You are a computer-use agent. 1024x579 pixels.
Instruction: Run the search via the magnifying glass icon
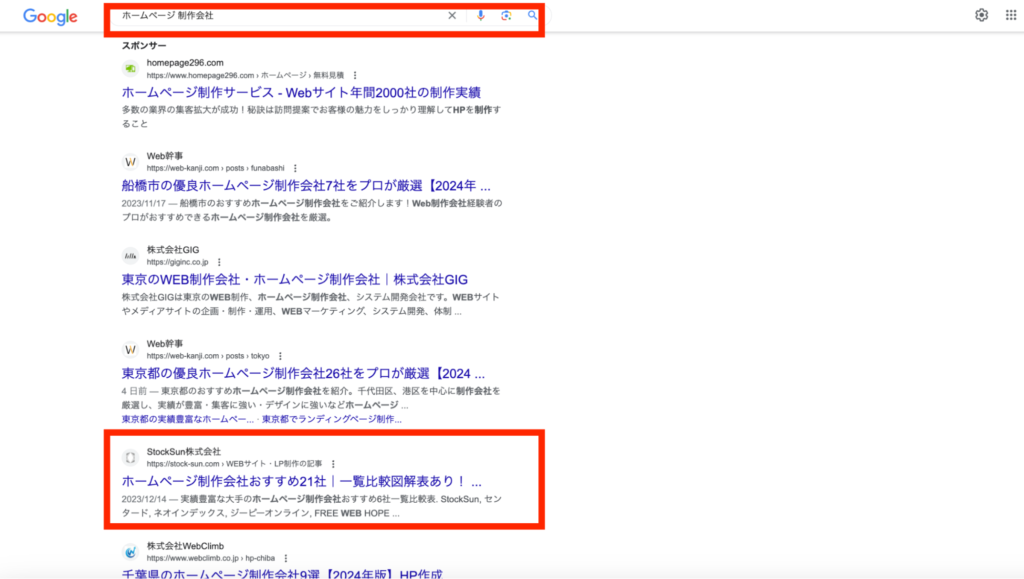(532, 15)
